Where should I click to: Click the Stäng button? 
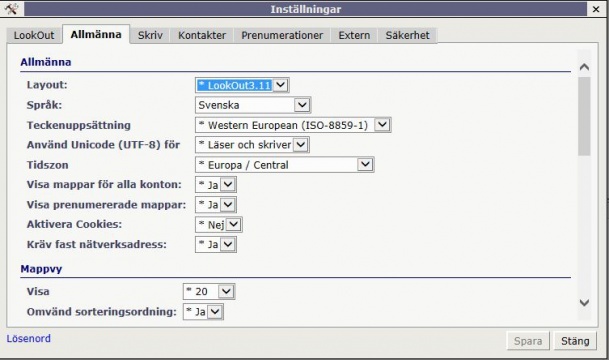[x=575, y=341]
